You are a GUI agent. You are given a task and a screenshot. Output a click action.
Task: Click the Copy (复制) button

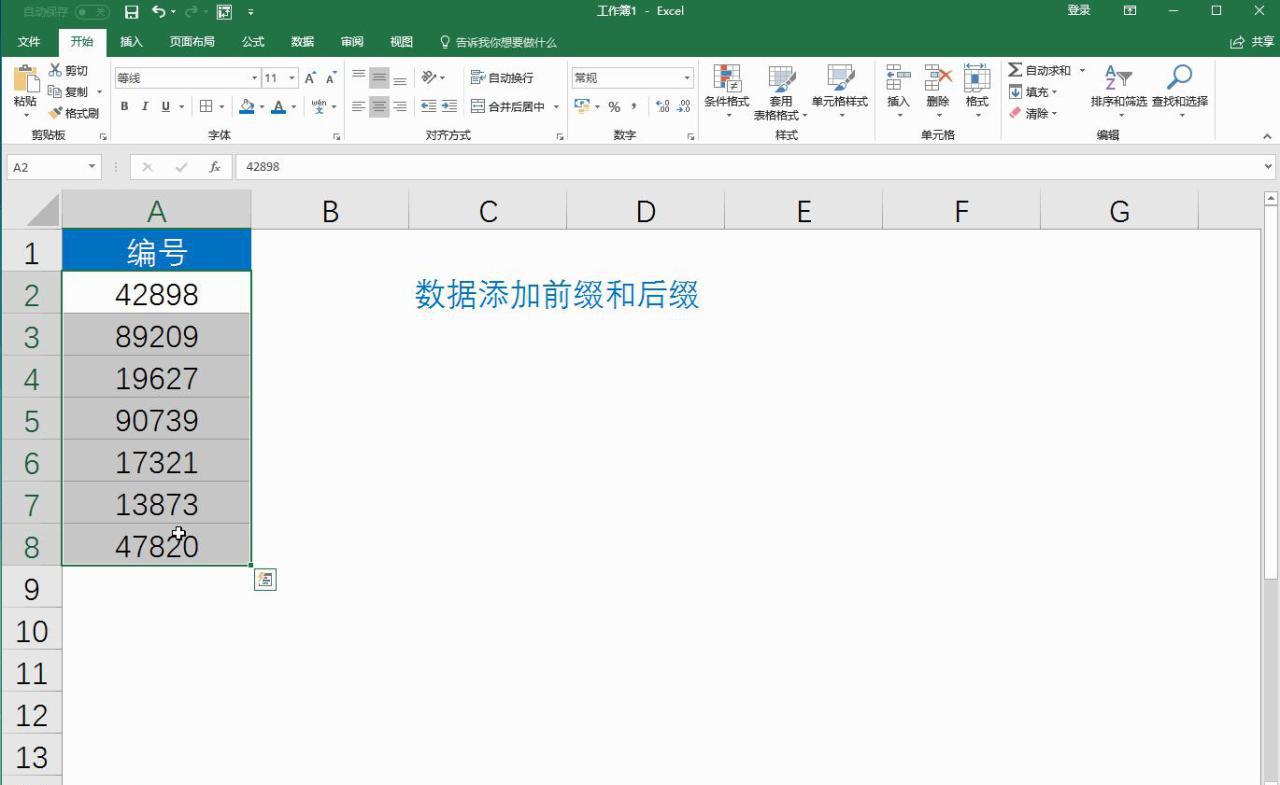point(68,92)
